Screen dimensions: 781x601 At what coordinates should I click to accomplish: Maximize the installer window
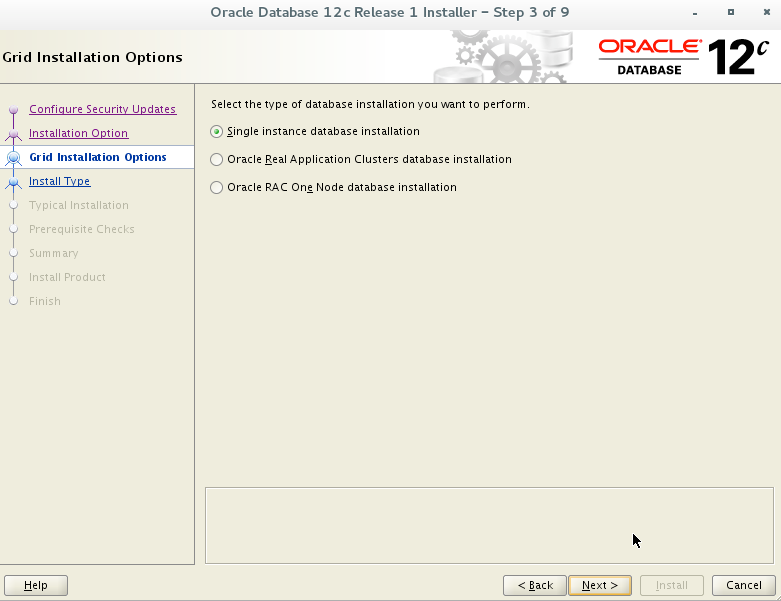[x=731, y=12]
